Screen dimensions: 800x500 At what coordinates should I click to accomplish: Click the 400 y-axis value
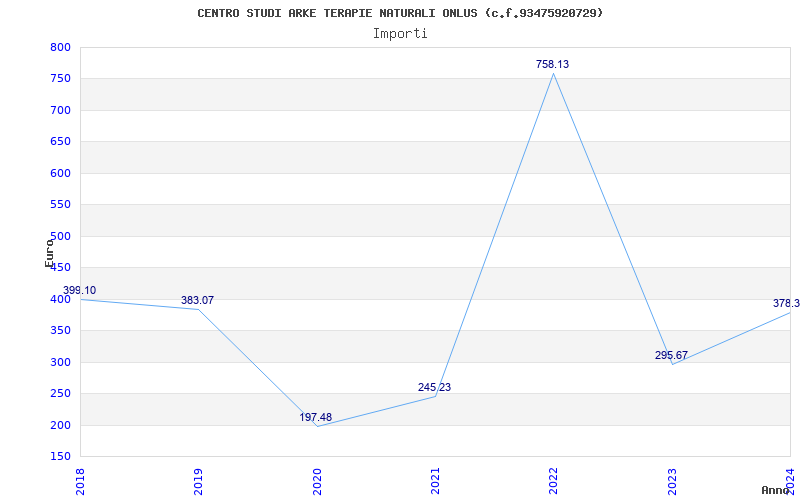60,299
